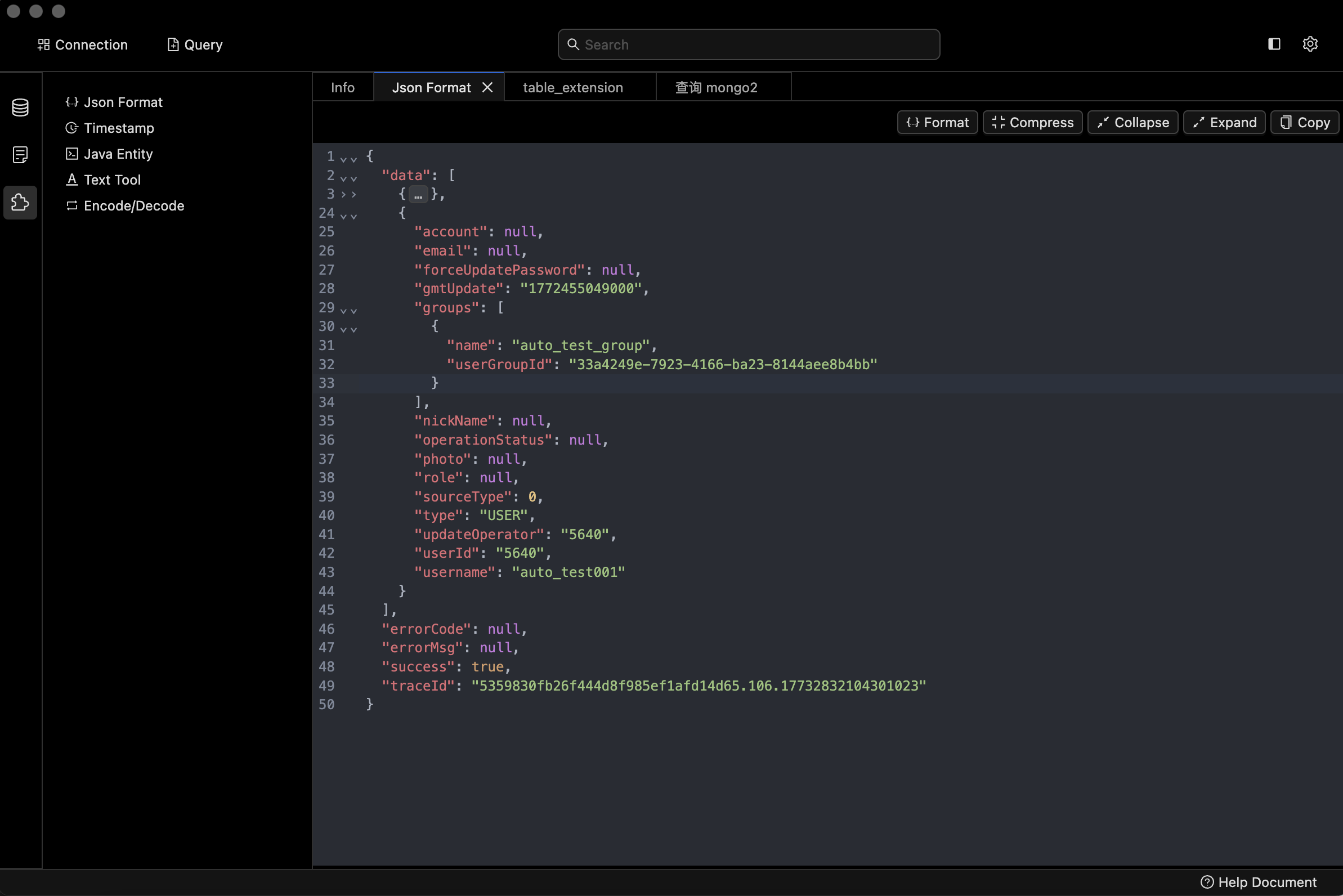The image size is (1343, 896).
Task: Switch to the table_extension tab
Action: [x=572, y=87]
